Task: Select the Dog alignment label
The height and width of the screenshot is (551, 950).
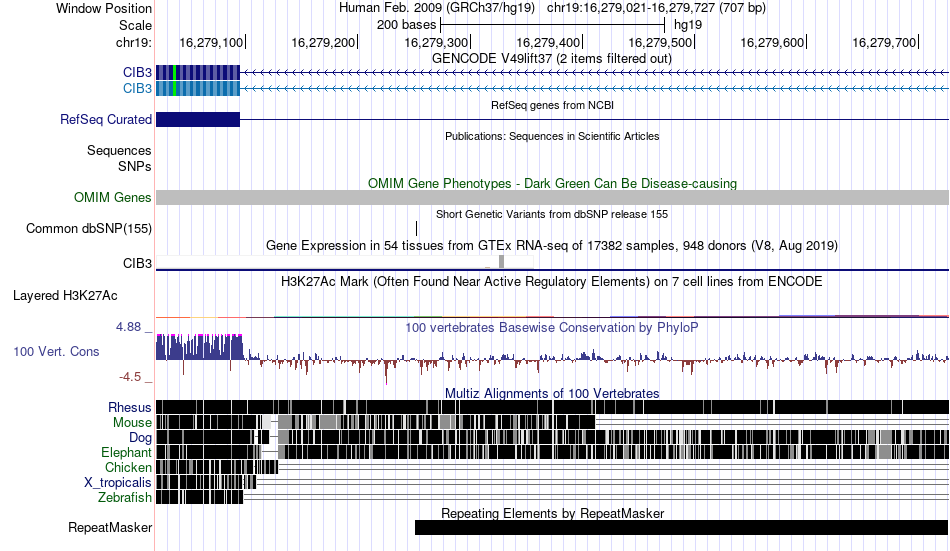Action: (140, 438)
